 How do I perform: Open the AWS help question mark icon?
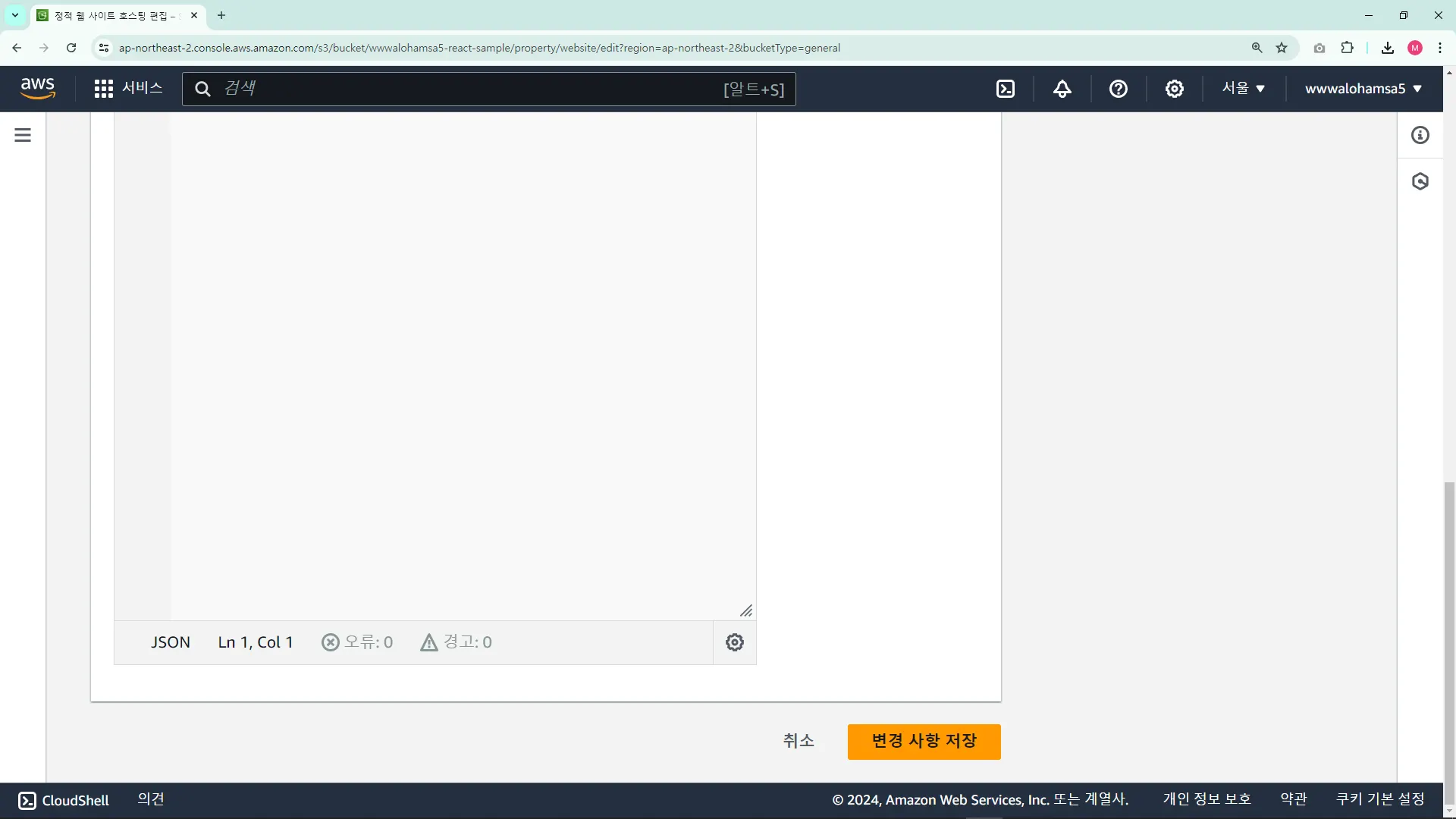1118,89
